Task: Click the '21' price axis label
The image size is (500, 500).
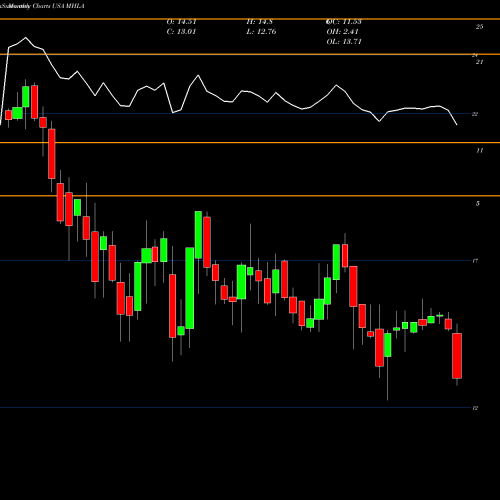Action: click(479, 62)
